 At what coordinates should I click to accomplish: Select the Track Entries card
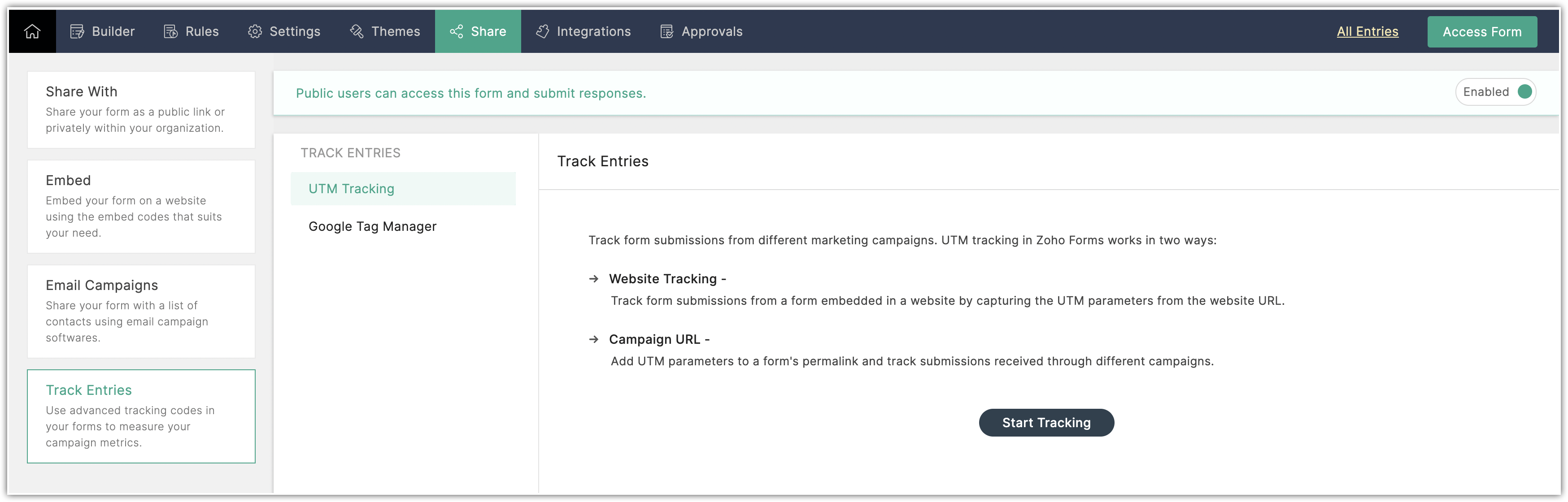pos(141,416)
